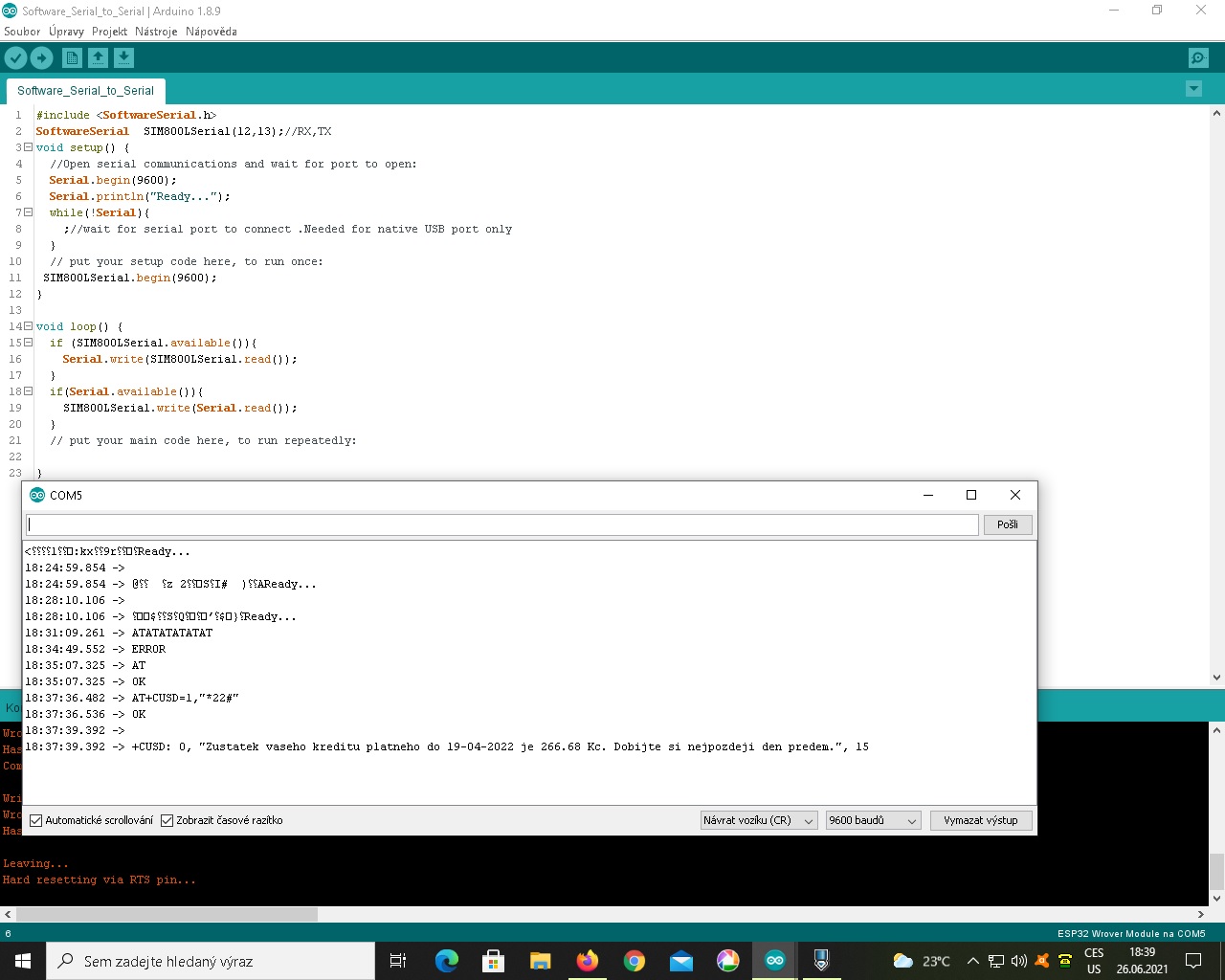
Task: Launch Firefox from the taskbar
Action: (x=587, y=961)
